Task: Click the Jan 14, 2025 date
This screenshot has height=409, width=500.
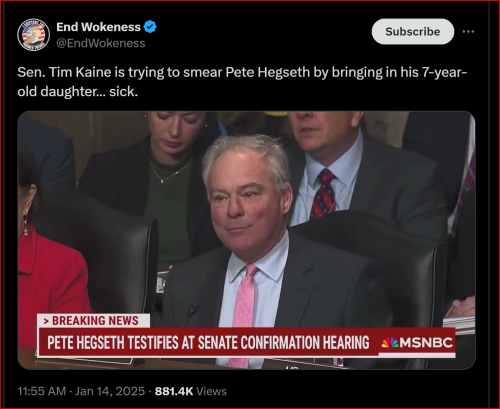Action: [110, 391]
